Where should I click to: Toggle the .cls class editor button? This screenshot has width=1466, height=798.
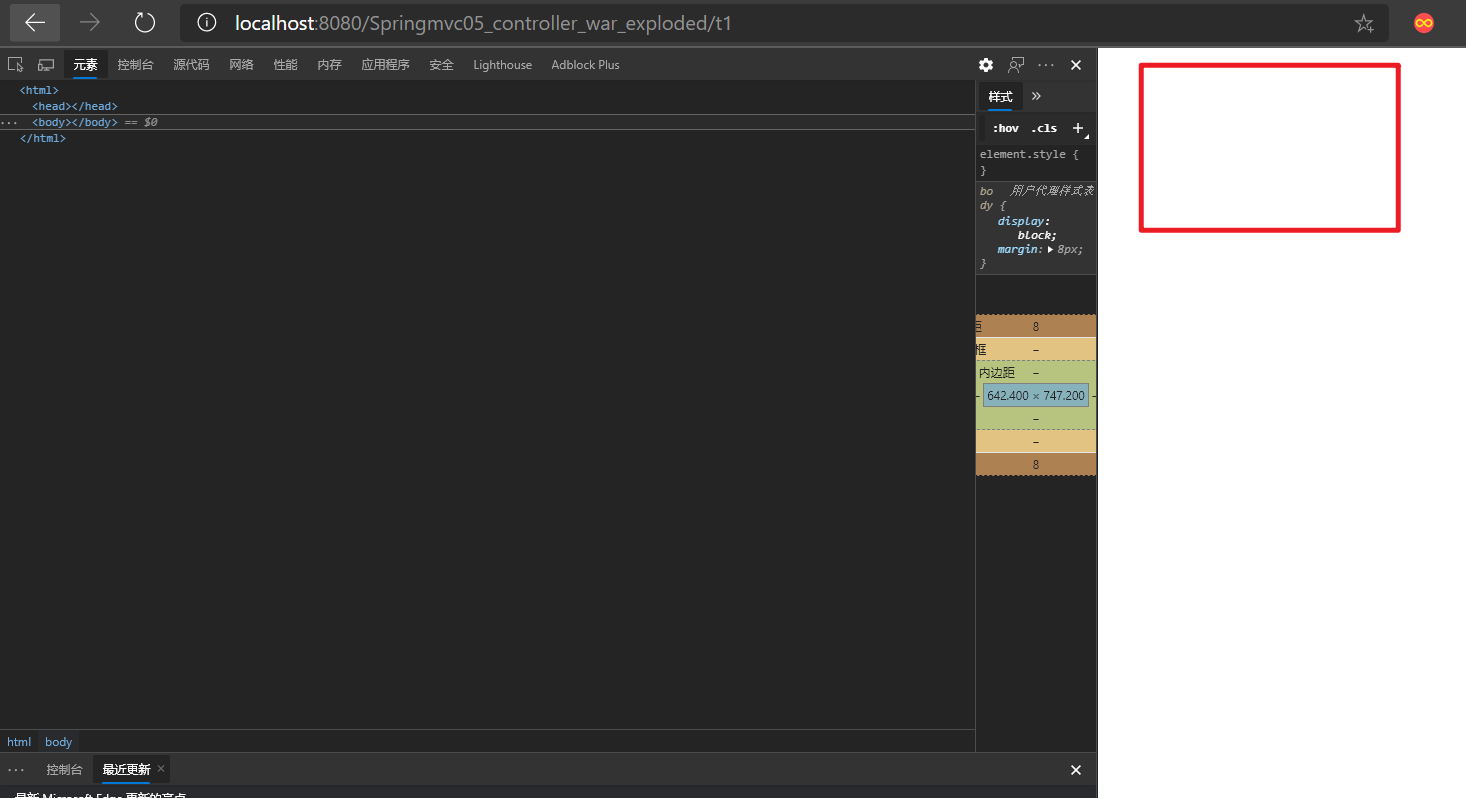point(1044,128)
